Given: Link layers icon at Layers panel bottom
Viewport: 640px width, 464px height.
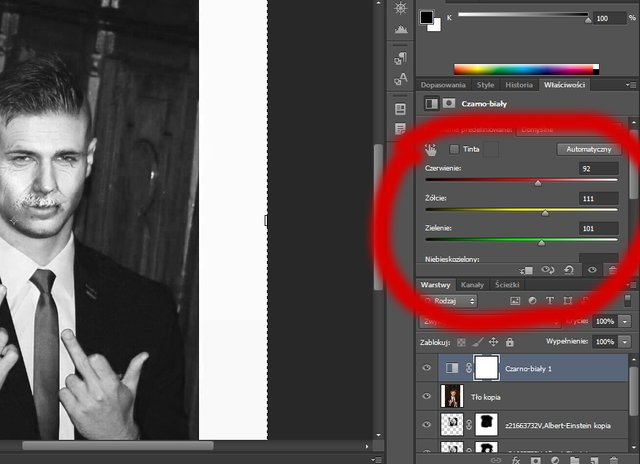Looking at the screenshot, I should point(496,460).
